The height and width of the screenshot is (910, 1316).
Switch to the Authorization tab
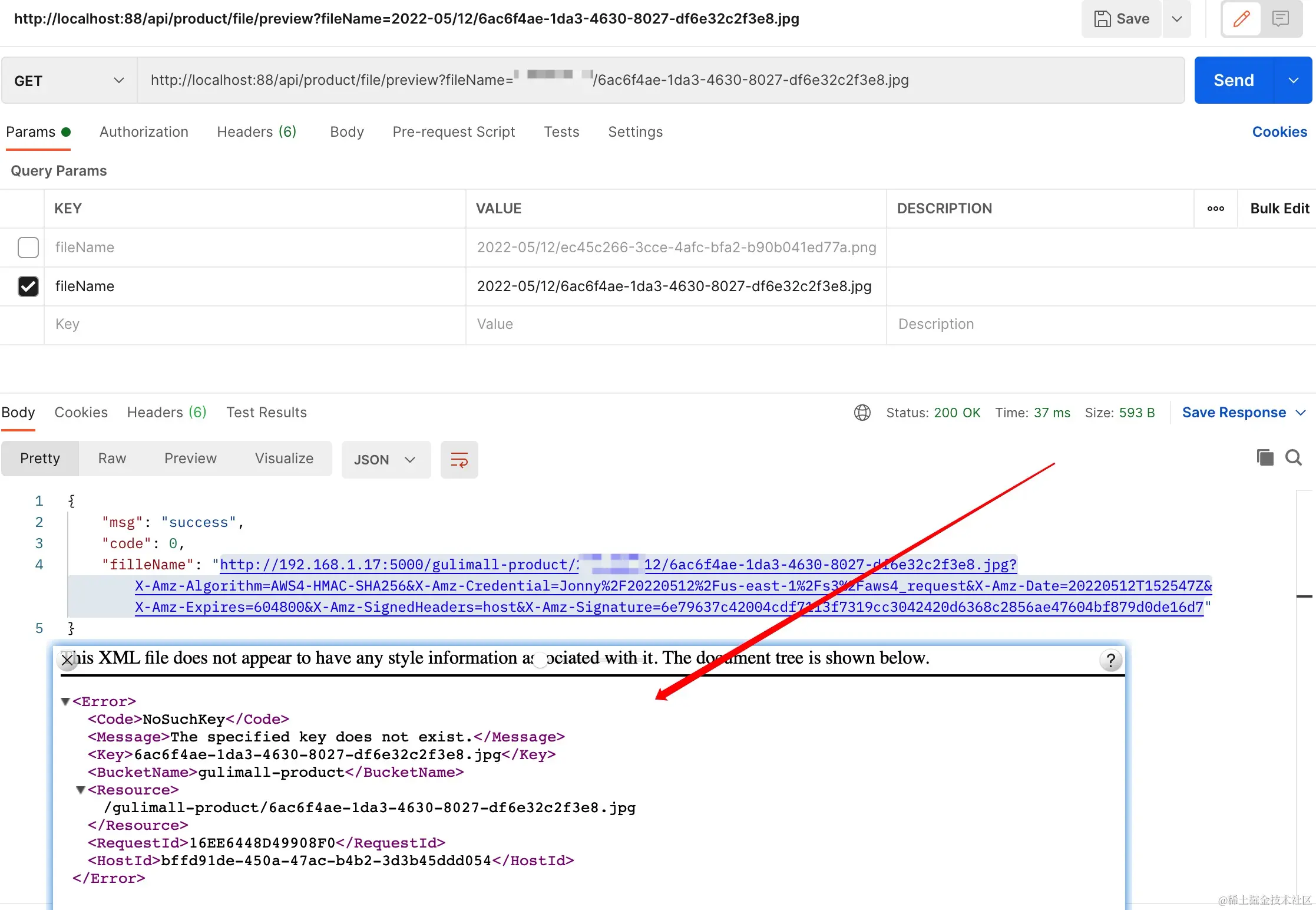point(144,132)
